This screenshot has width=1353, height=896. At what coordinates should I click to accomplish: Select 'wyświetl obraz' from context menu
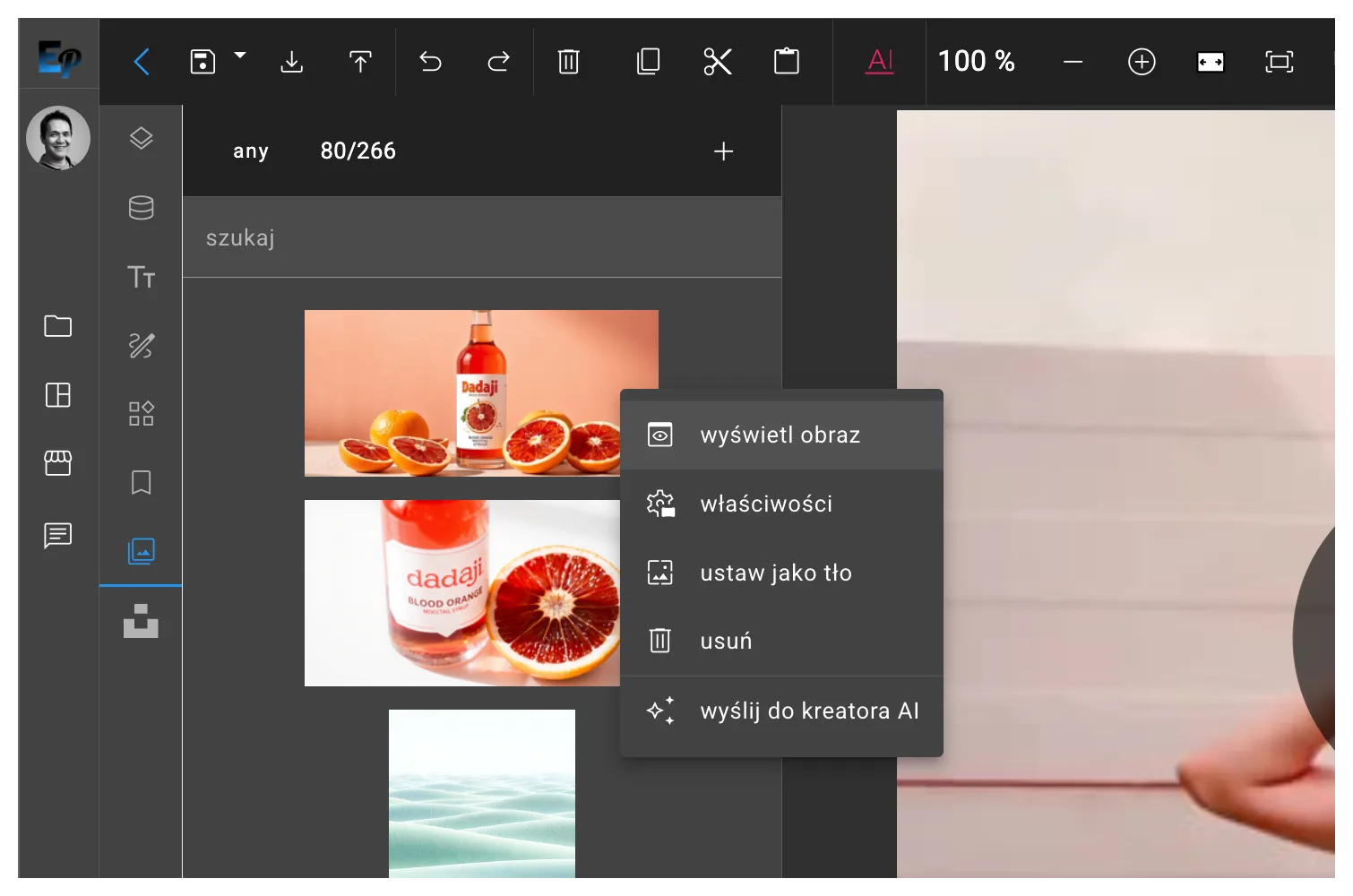pyautogui.click(x=780, y=435)
